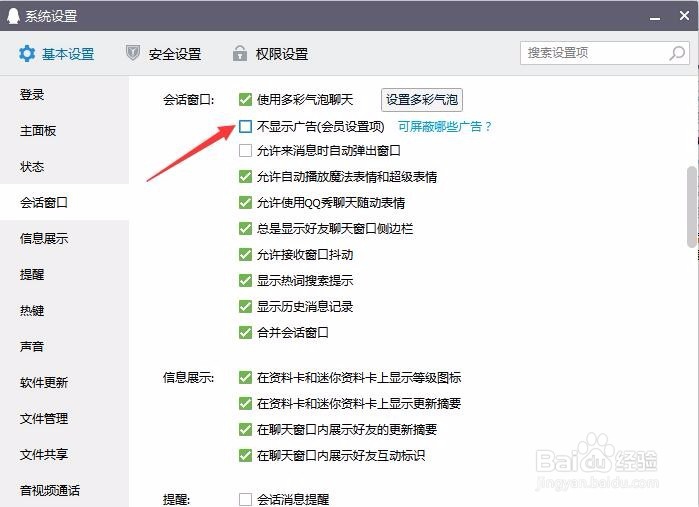699x507 pixels.
Task: Open 软件更新 in the sidebar
Action: coord(65,383)
